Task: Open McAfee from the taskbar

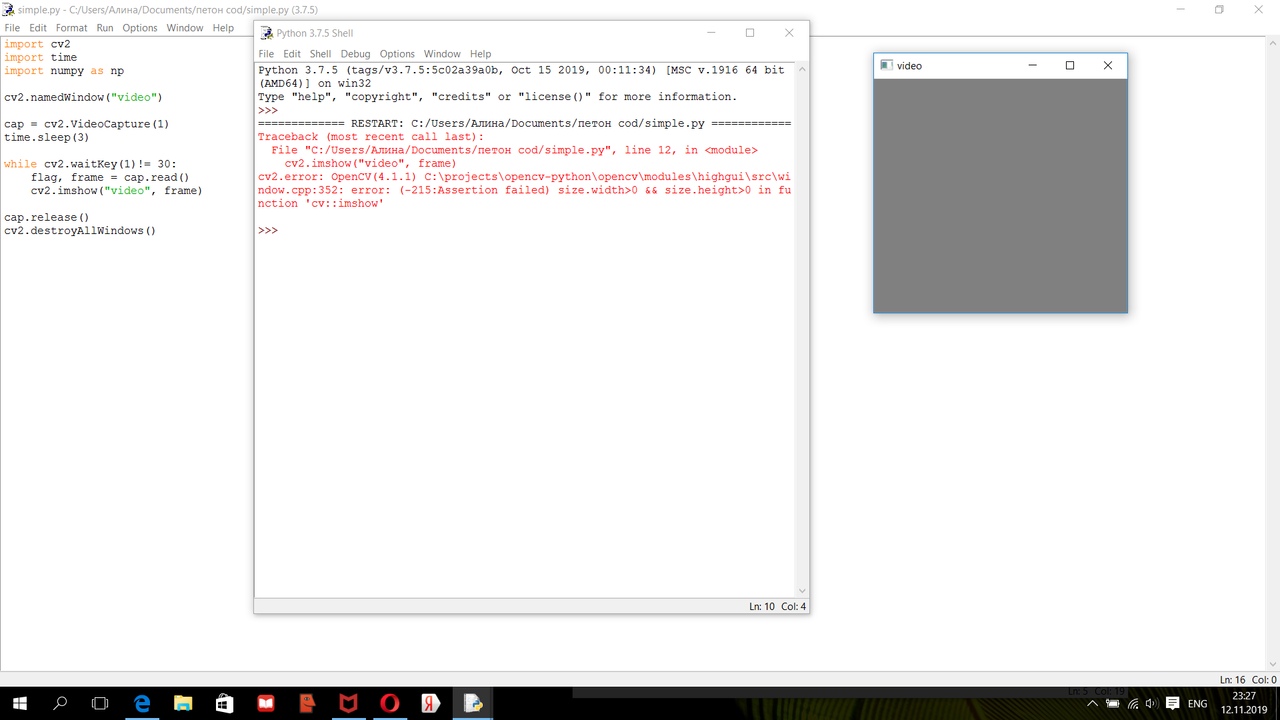Action: (348, 703)
